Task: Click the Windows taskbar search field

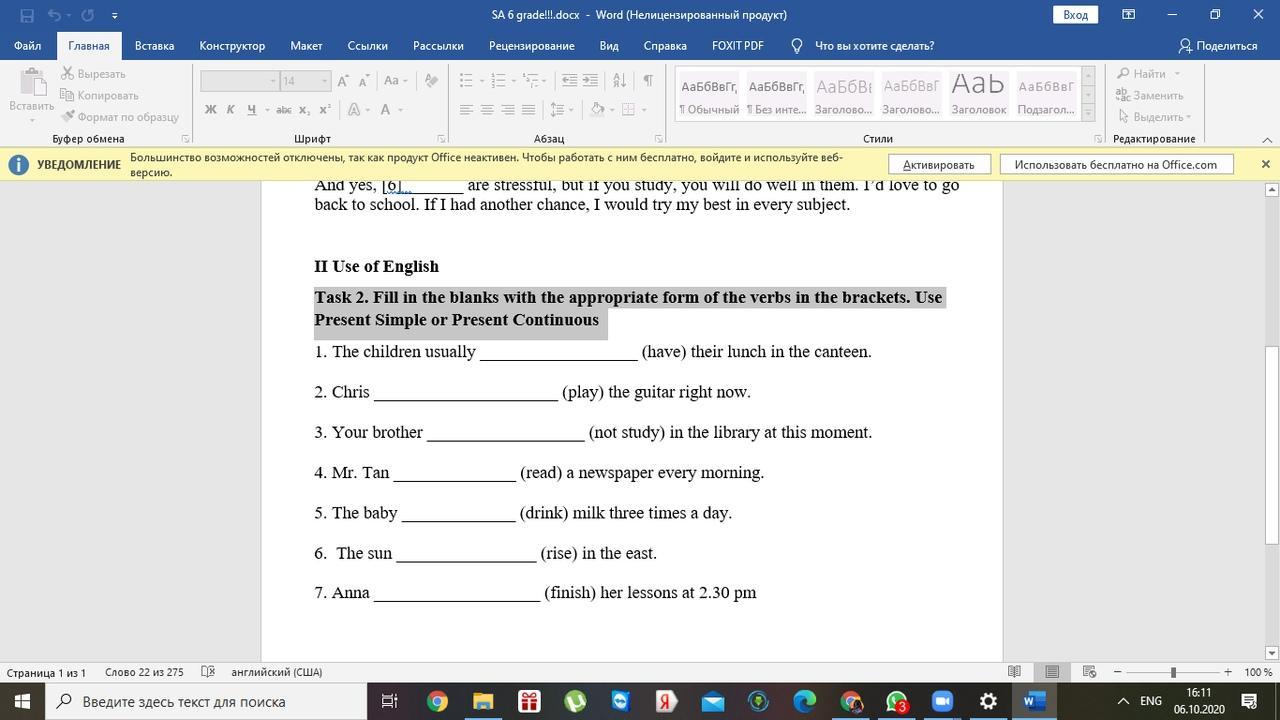Action: [x=208, y=701]
